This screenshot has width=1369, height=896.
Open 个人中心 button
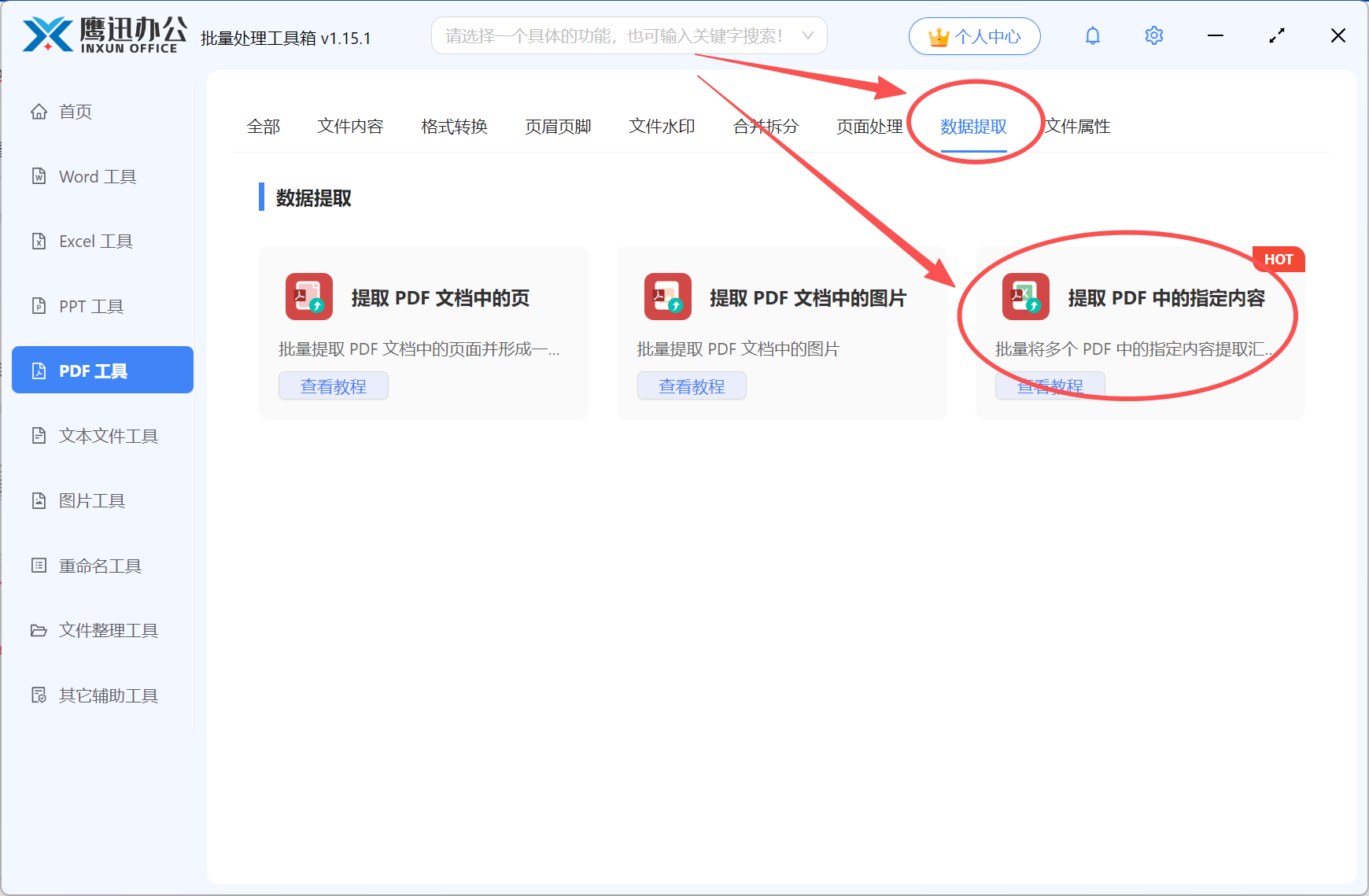(975, 36)
